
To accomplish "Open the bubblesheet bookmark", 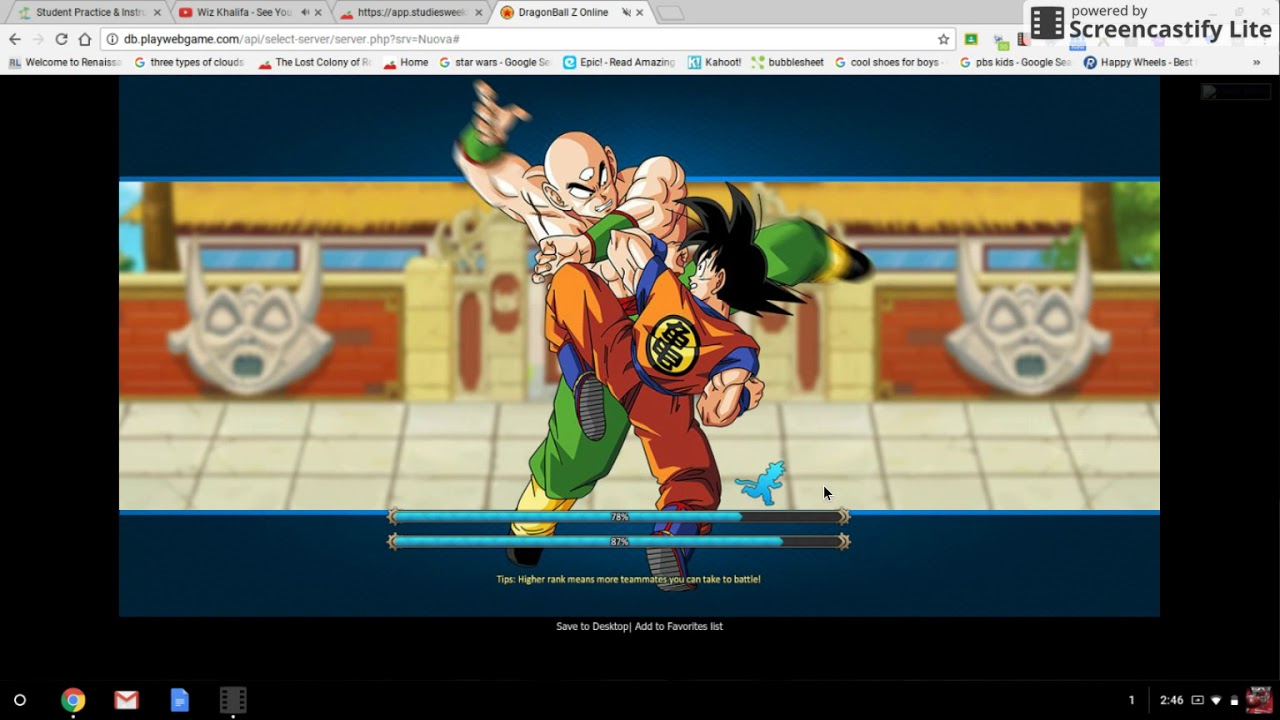I will pos(788,62).
